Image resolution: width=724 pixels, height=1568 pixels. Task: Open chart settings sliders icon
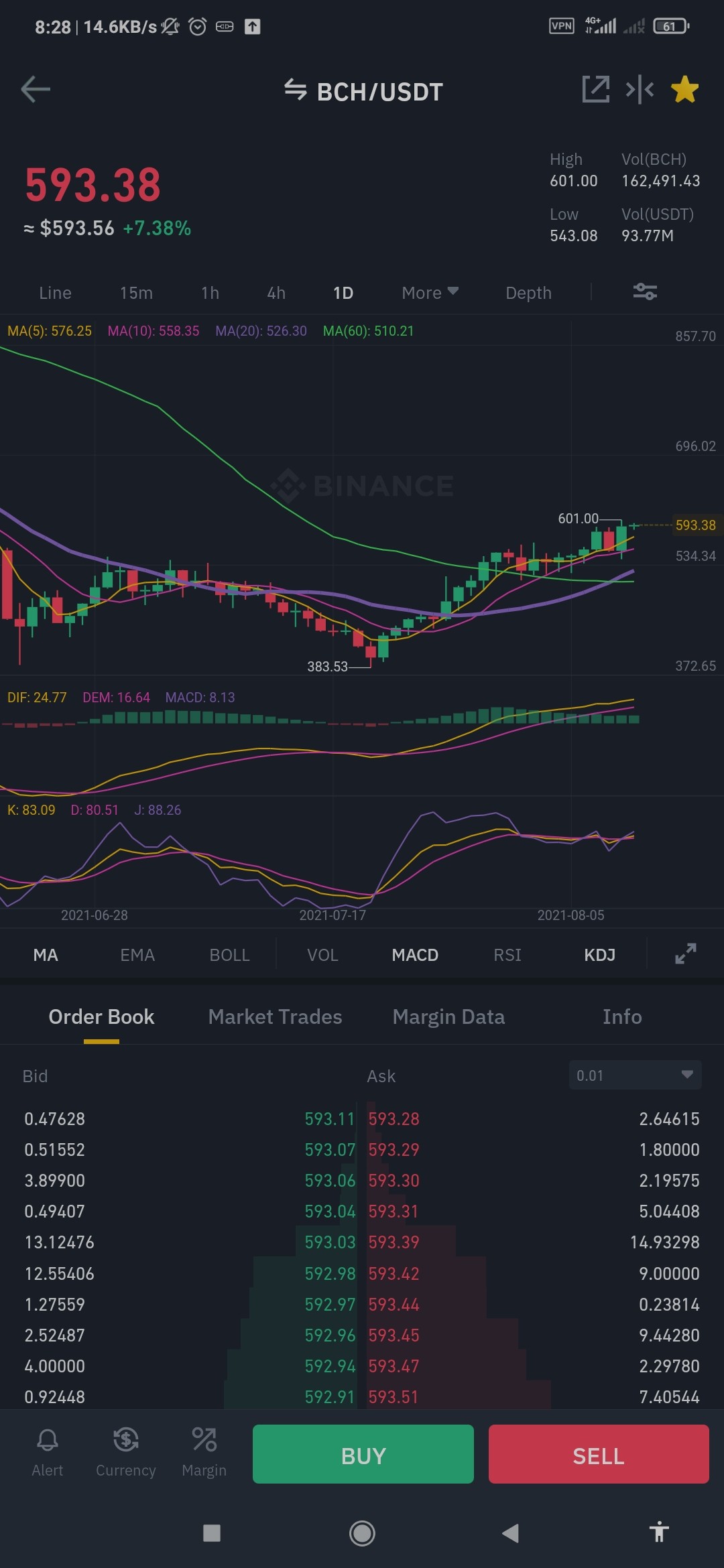645,291
